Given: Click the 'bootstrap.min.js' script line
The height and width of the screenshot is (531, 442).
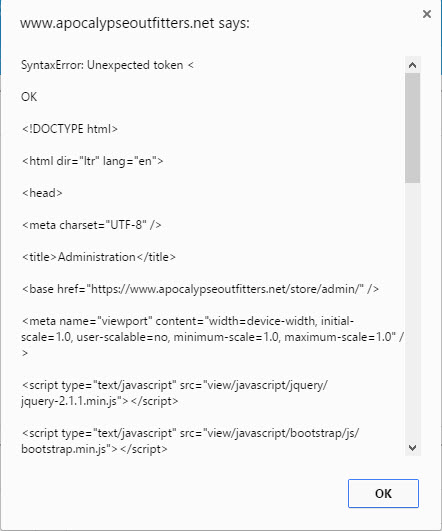Looking at the screenshot, I should click(190, 441).
